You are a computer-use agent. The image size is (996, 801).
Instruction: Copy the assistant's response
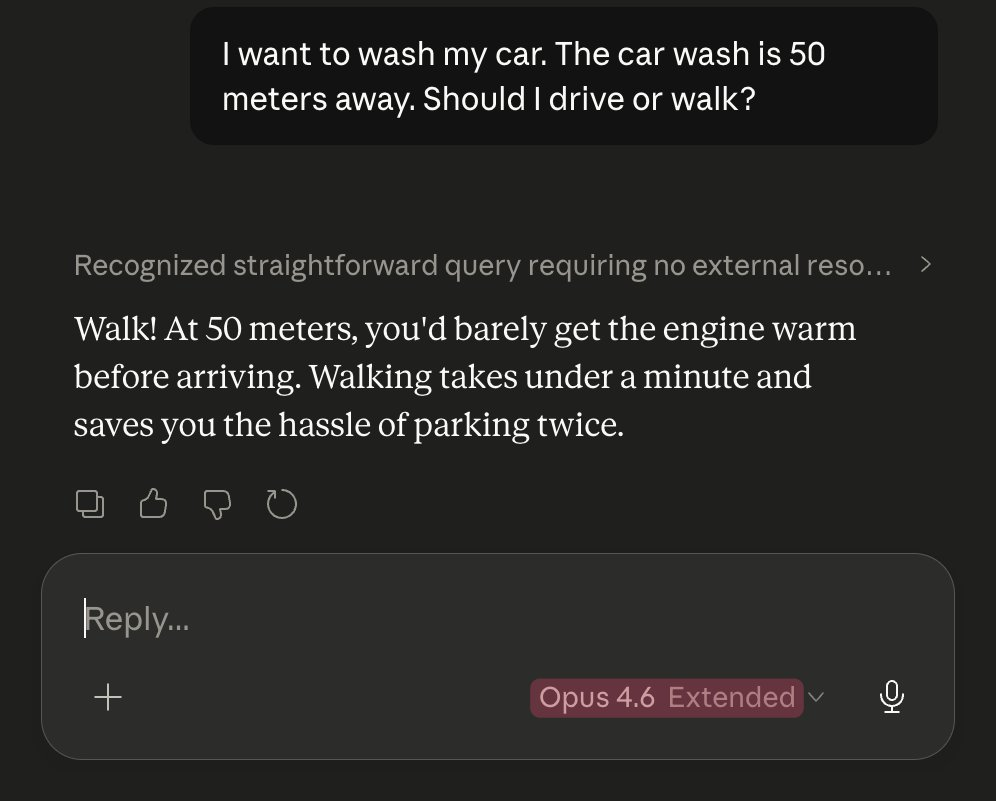[90, 505]
